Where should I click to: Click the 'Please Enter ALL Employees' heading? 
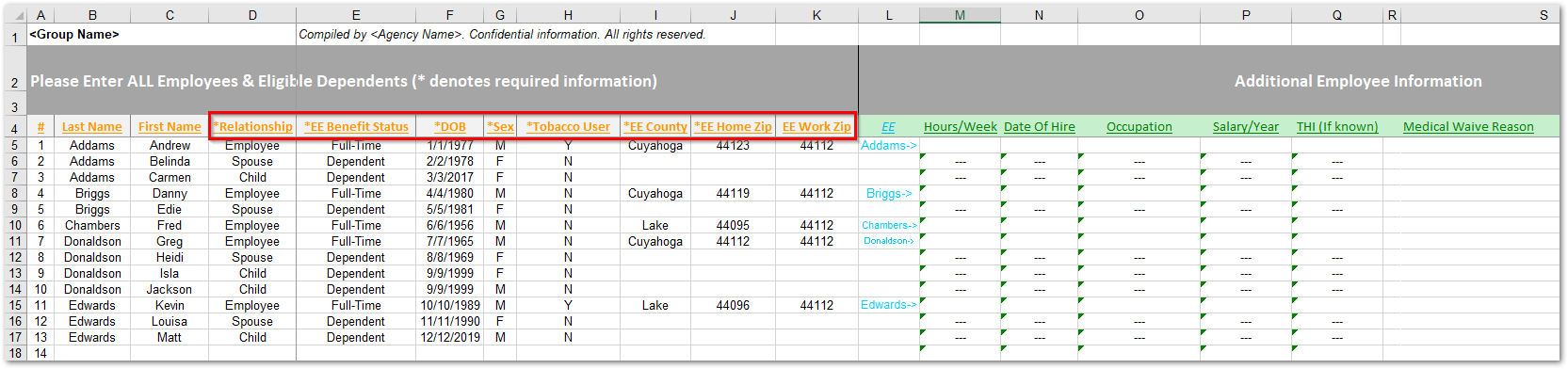344,81
